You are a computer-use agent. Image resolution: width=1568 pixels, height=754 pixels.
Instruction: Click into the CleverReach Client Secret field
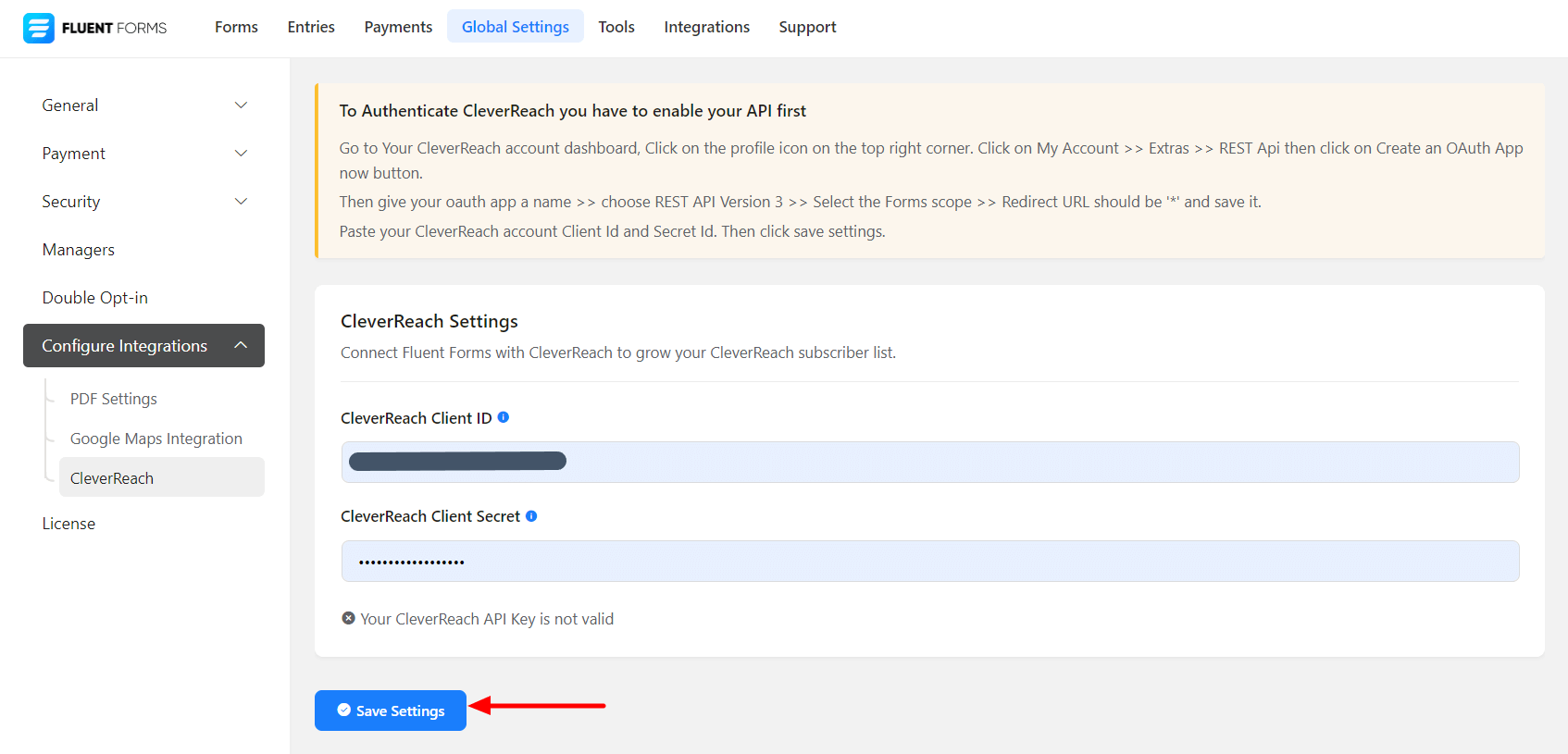929,562
